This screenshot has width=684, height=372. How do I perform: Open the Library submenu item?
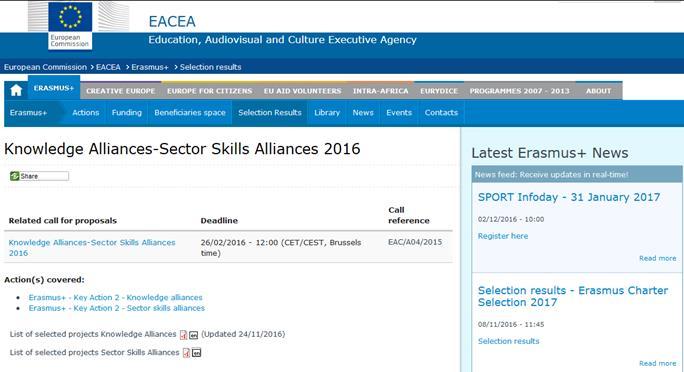tap(327, 113)
